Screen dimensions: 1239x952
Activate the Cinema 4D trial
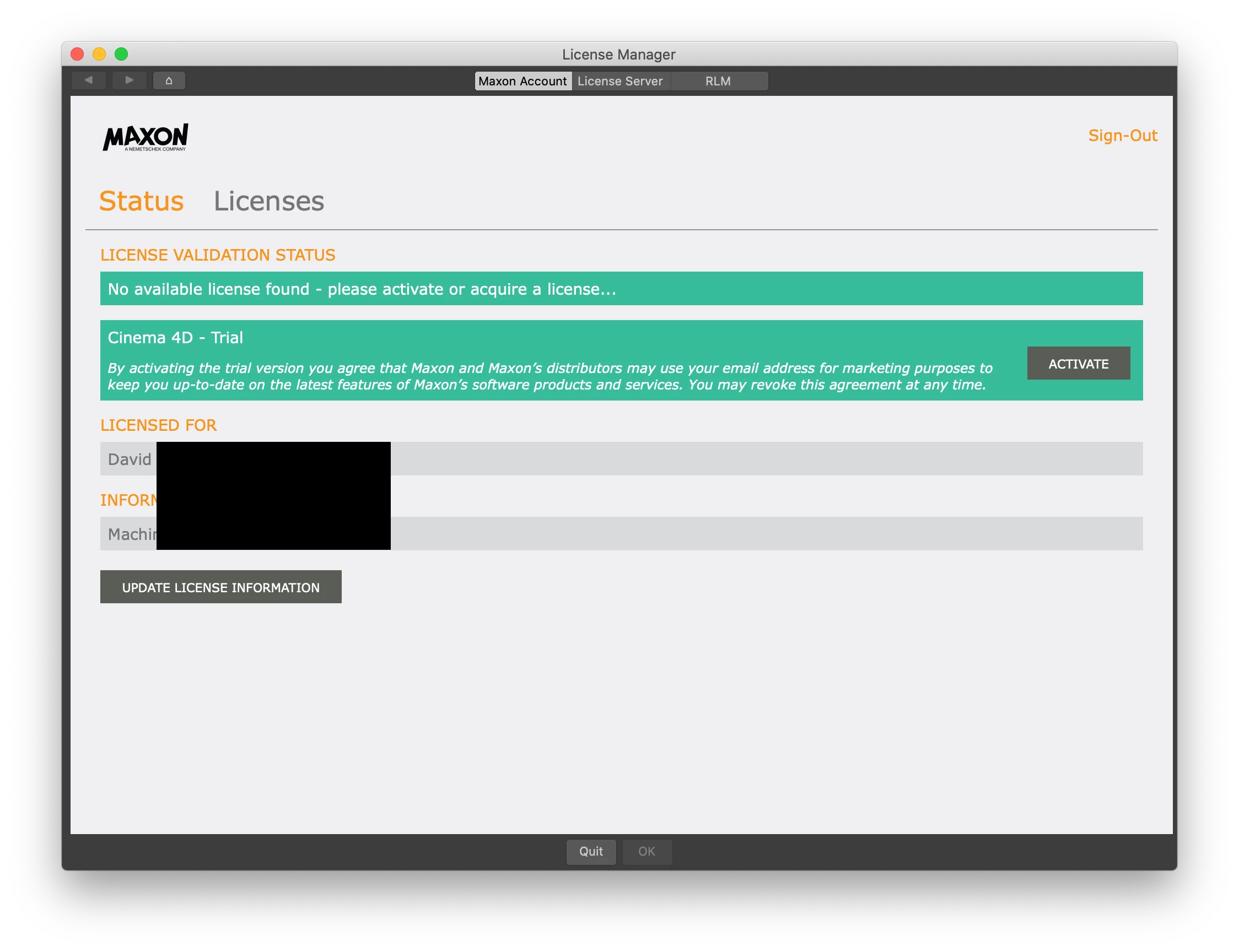[1078, 364]
